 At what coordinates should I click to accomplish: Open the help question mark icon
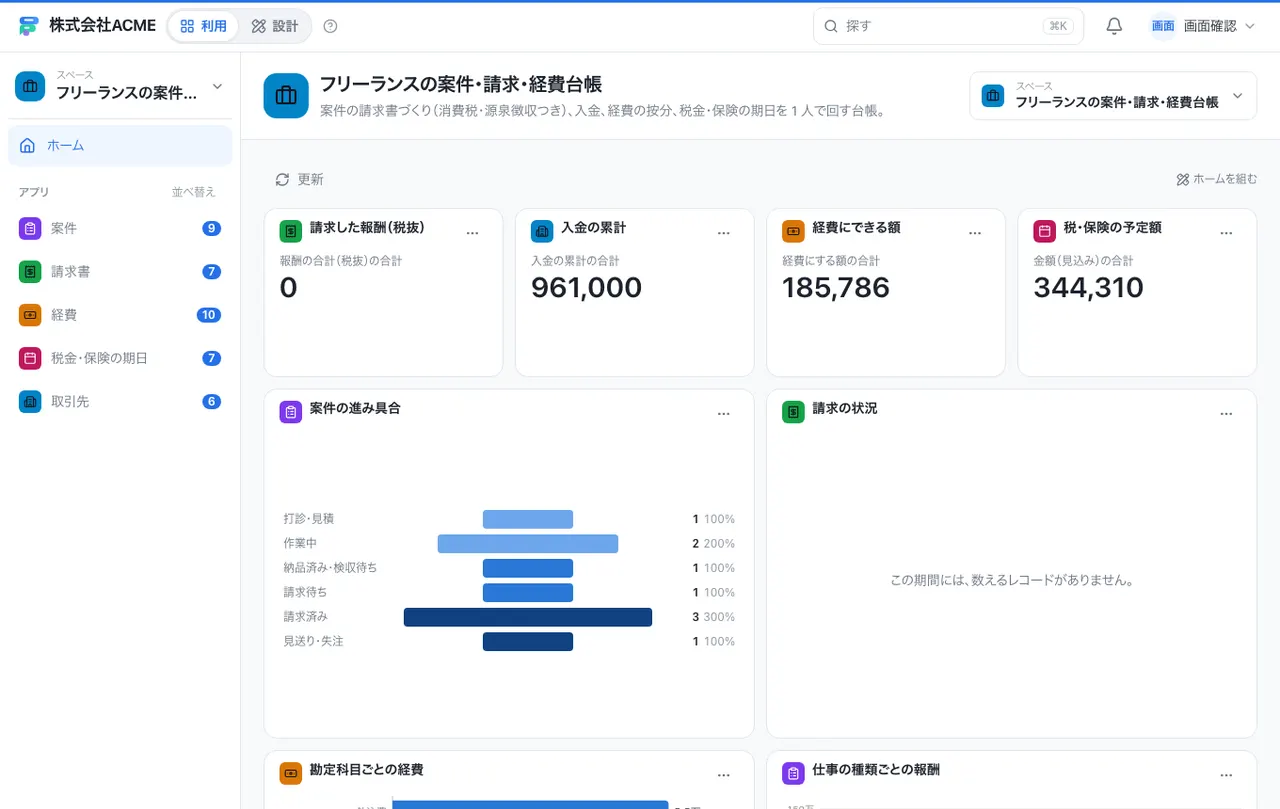click(331, 26)
